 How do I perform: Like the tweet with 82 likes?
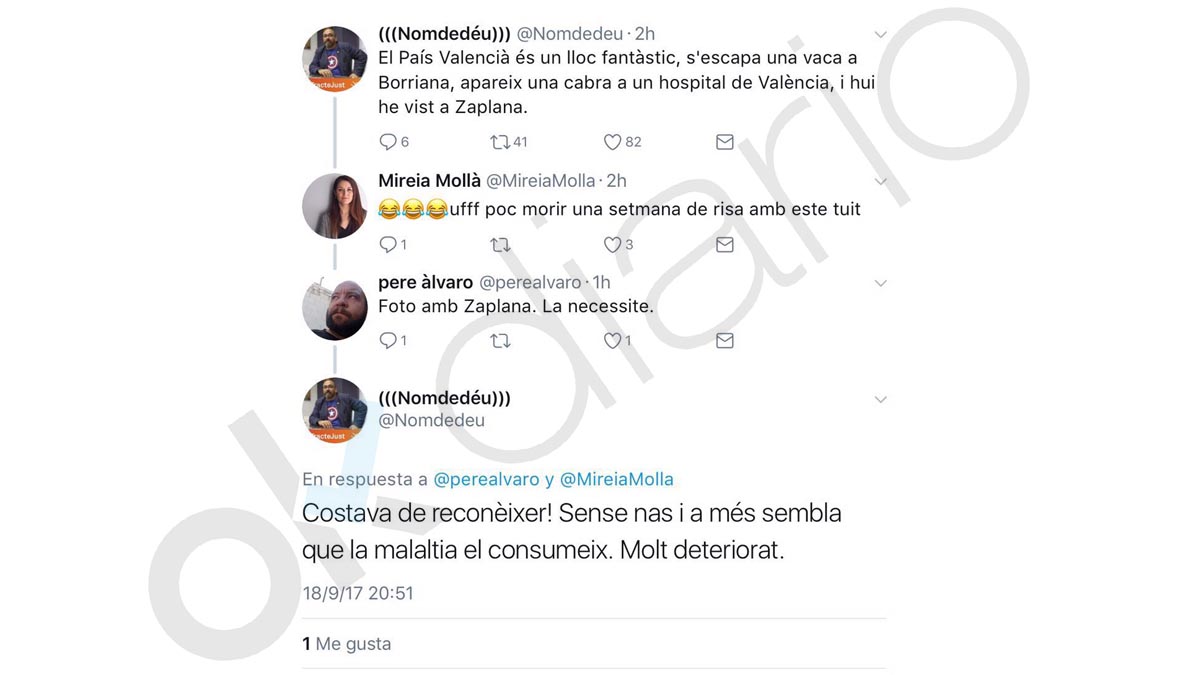point(612,142)
